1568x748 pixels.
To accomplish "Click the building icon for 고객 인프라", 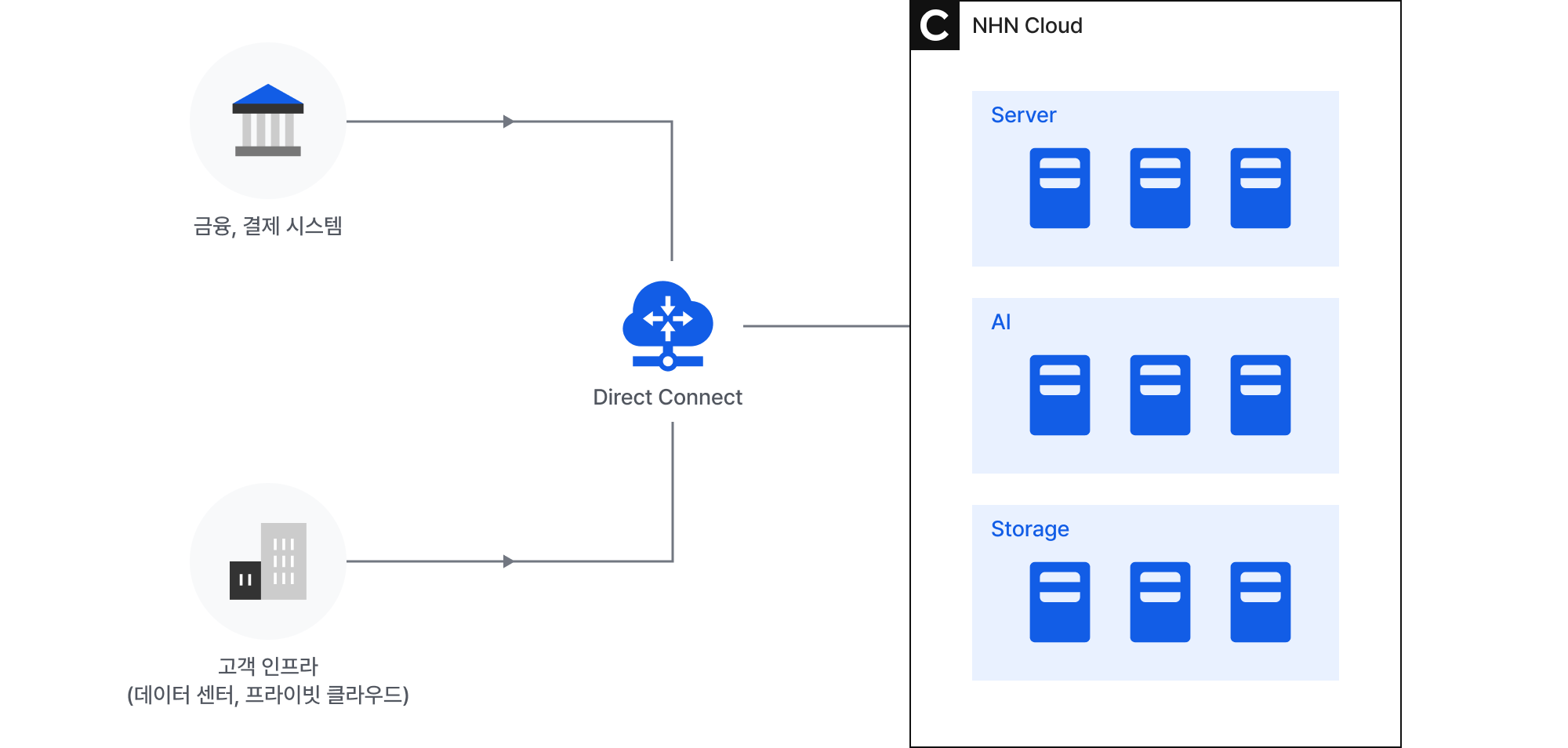I will 267,561.
